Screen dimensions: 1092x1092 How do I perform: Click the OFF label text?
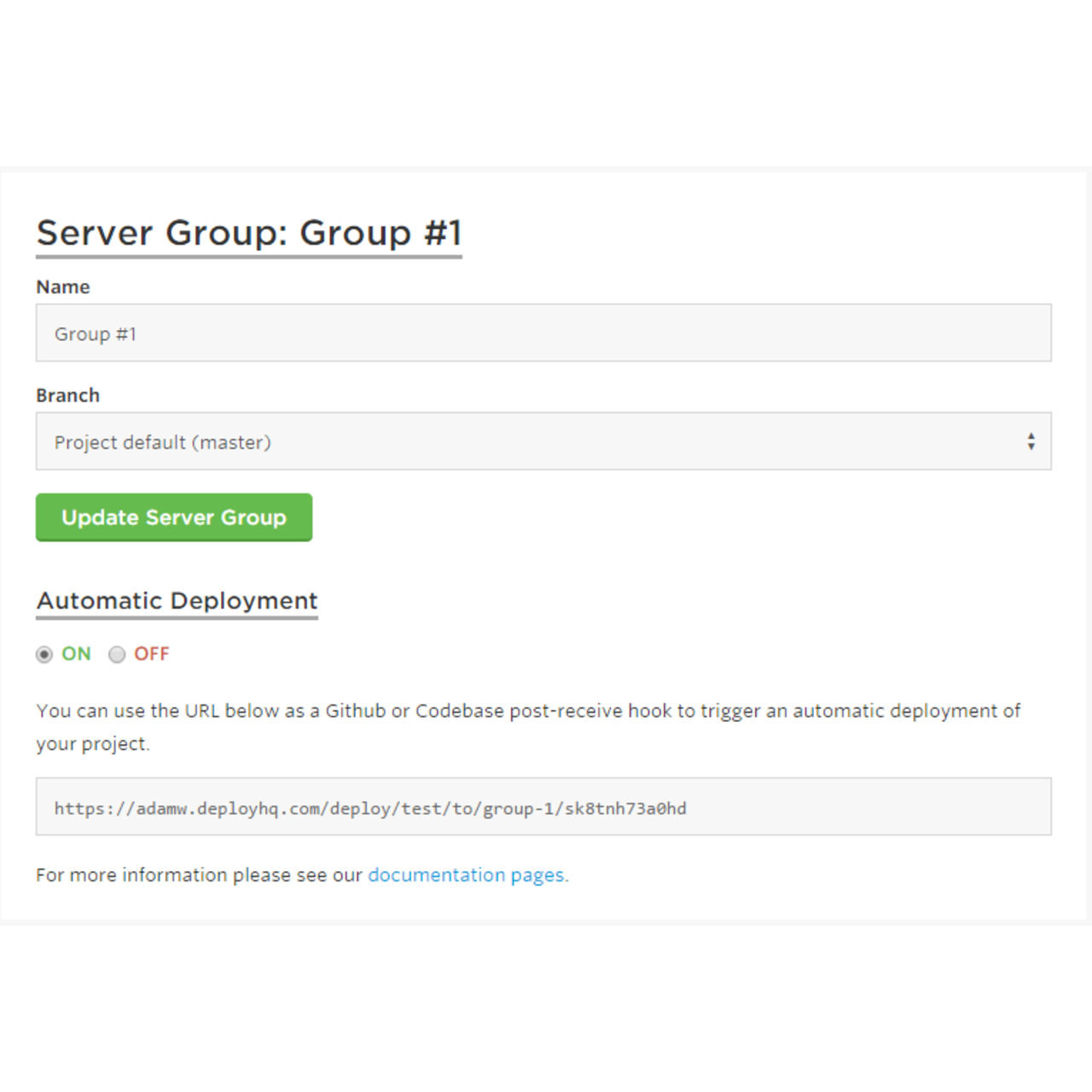151,653
